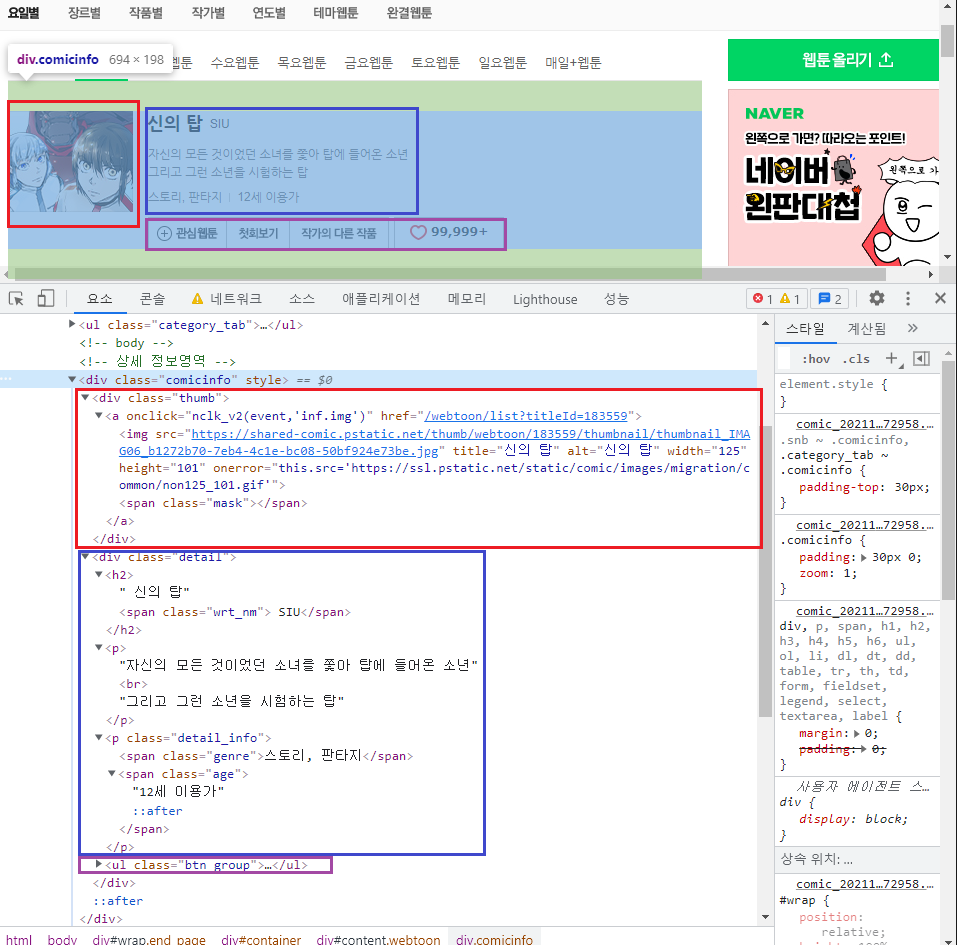Click the blue messages count badge

click(x=830, y=299)
